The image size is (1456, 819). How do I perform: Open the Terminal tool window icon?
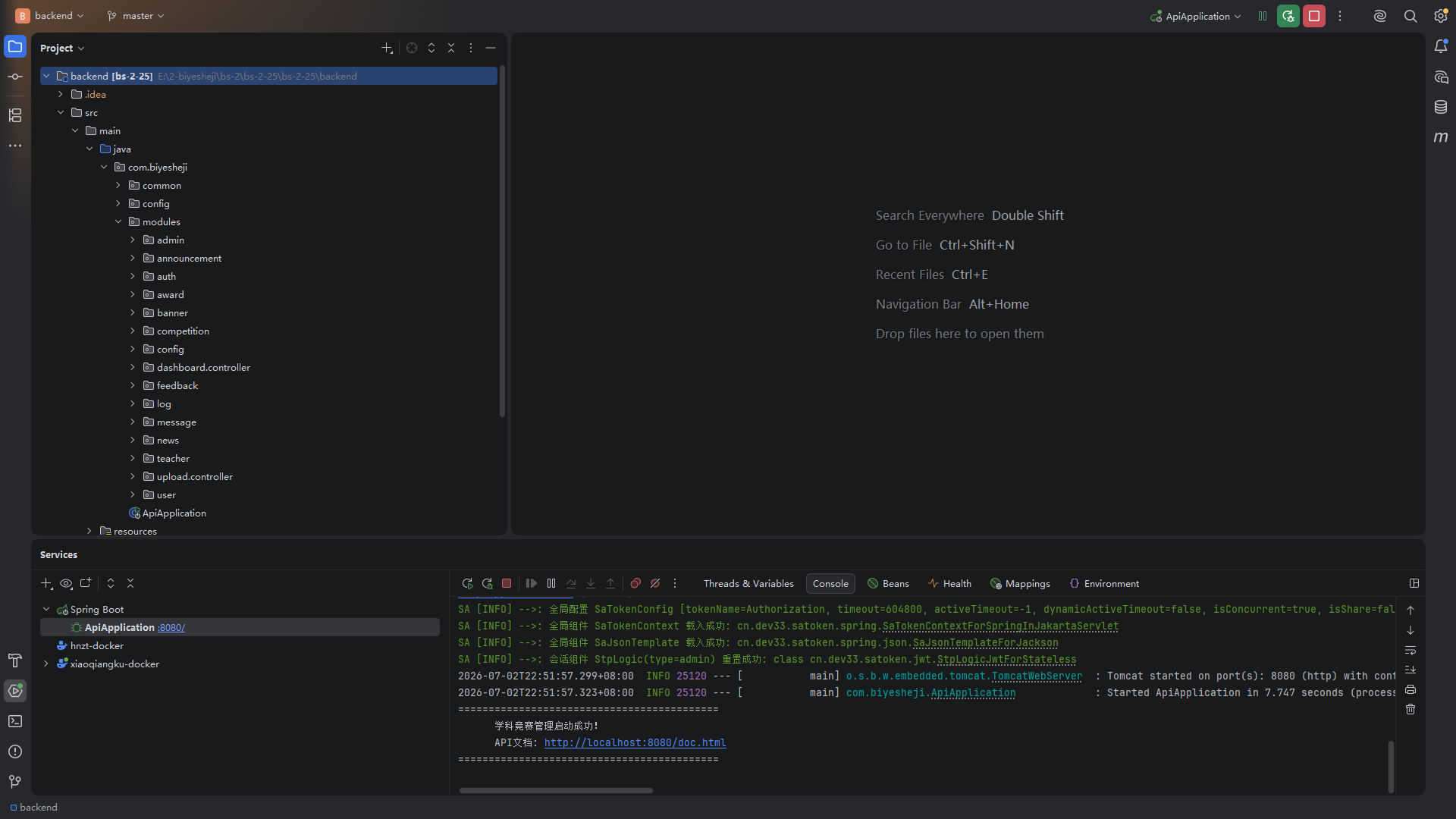pos(15,721)
